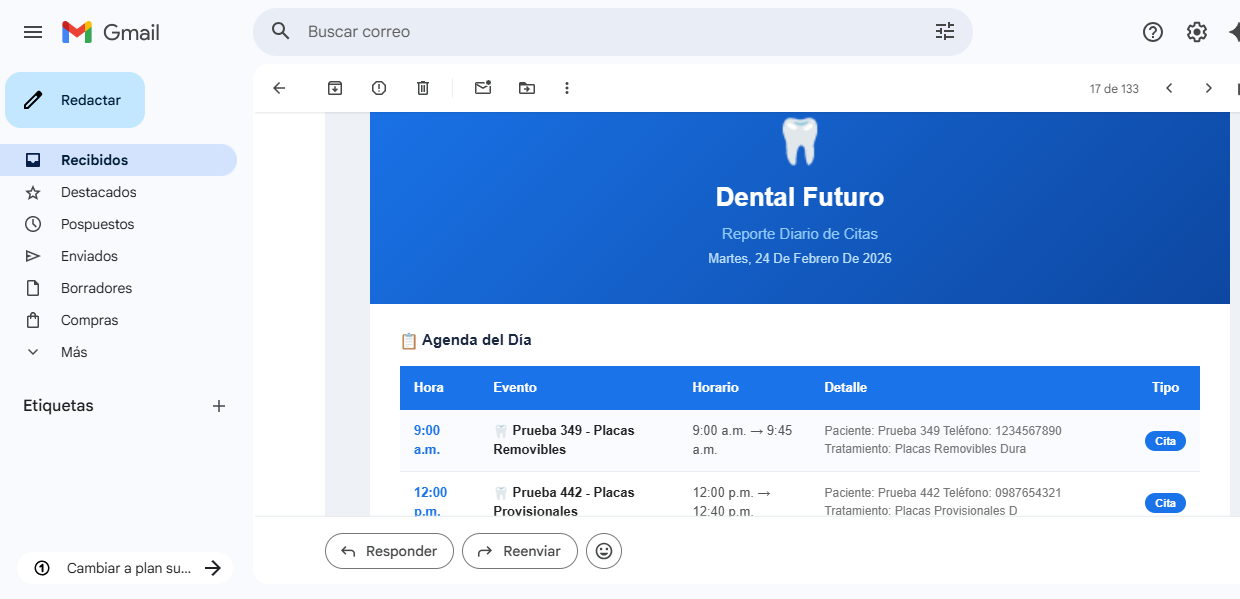Report this email as spam
This screenshot has height=599, width=1240.
[x=379, y=88]
